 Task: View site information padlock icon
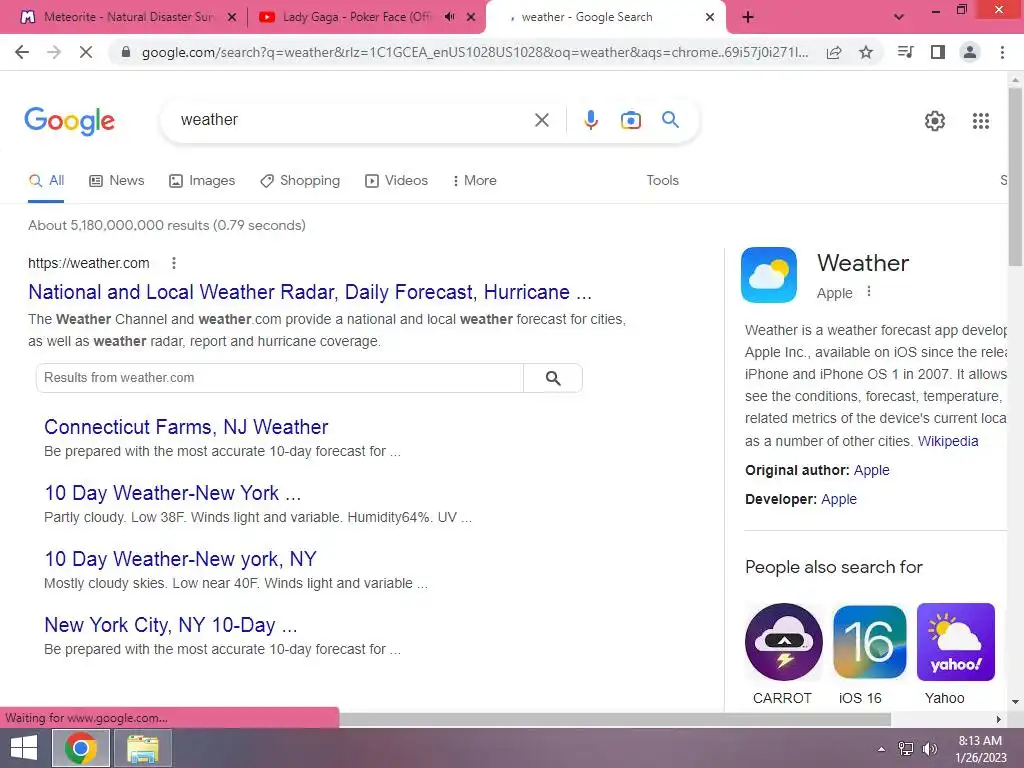pyautogui.click(x=126, y=52)
